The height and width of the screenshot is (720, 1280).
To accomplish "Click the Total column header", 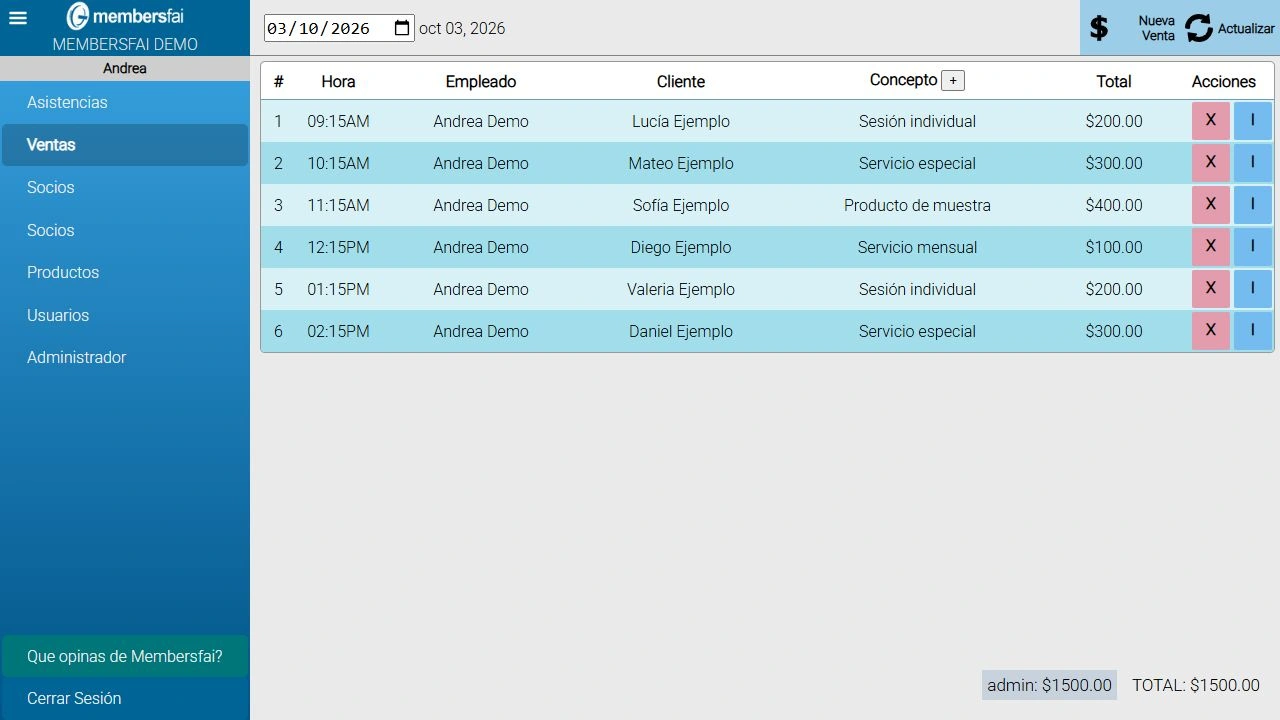I will pos(1114,82).
